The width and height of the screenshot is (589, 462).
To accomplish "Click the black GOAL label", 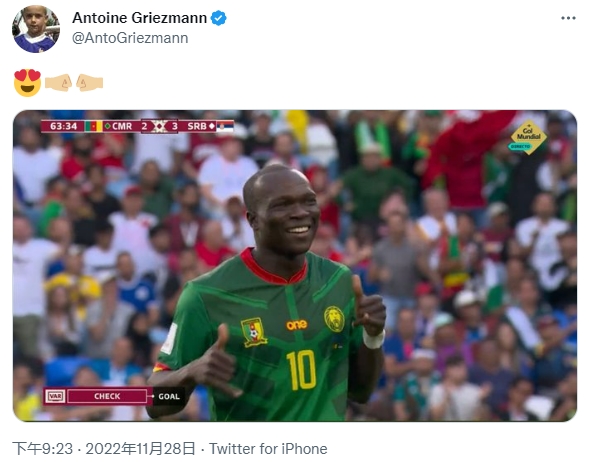I will (x=169, y=397).
